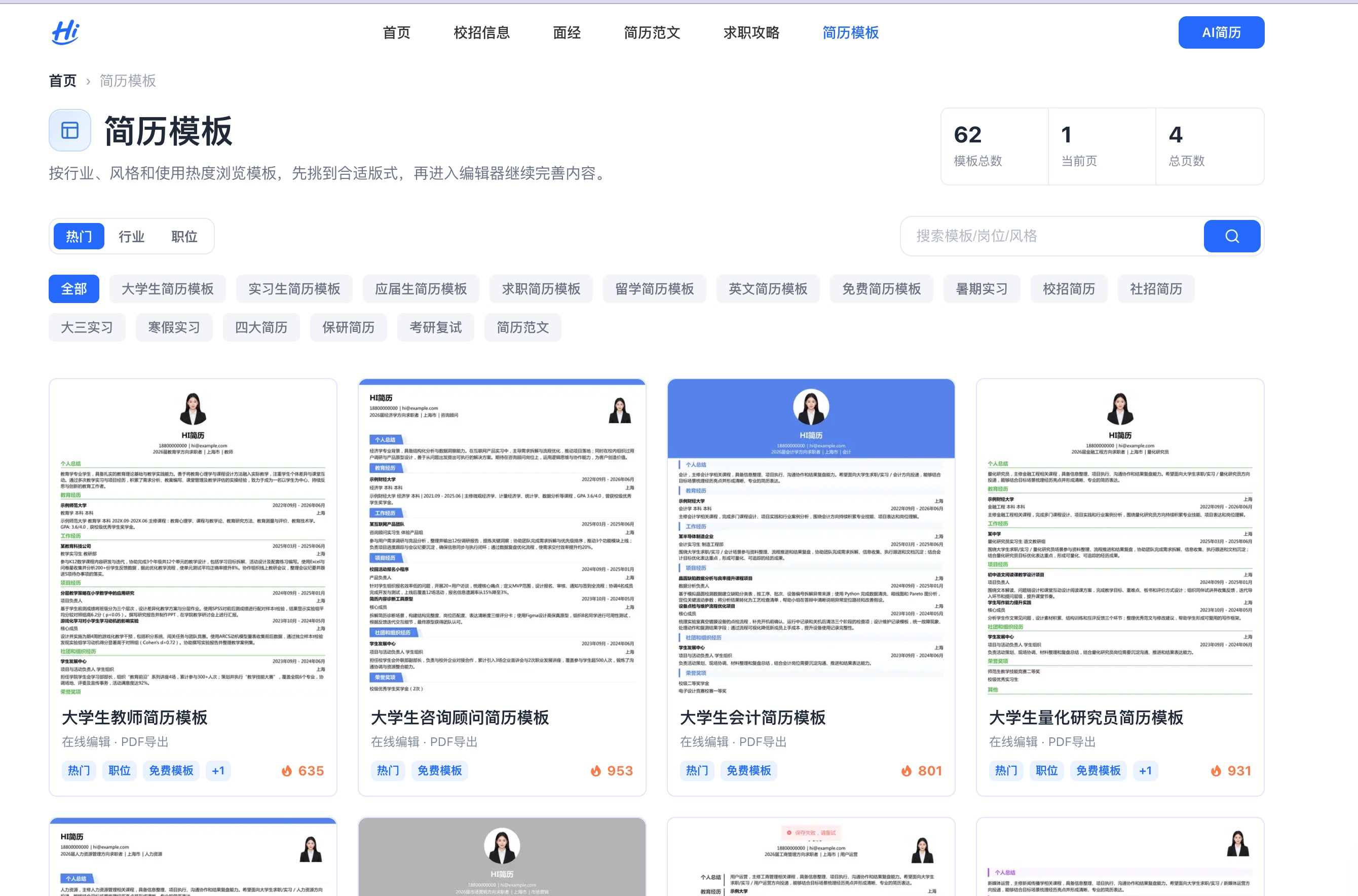Filter by 英文简历模板
This screenshot has width=1358, height=896.
(768, 288)
